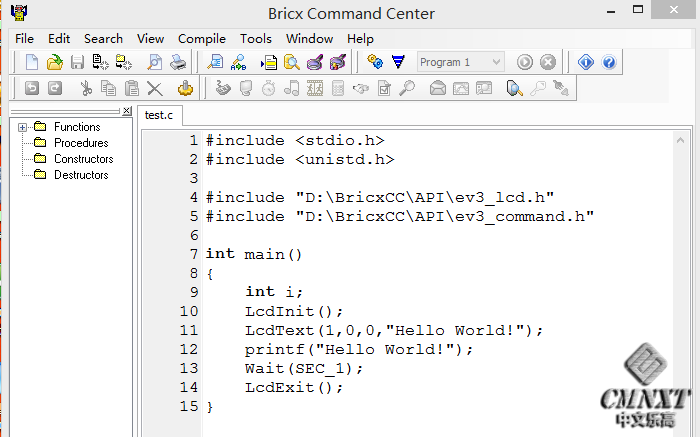Expand the Functions tree node
Viewport: 700px width, 437px height.
coord(22,128)
